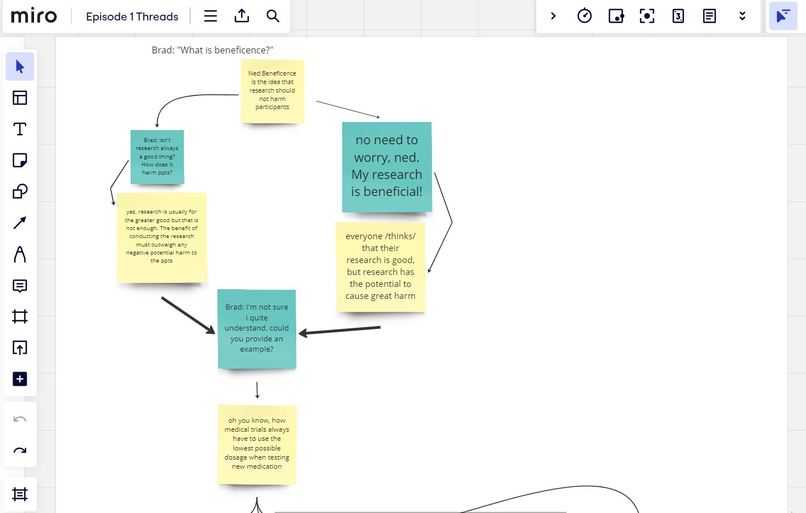Choose the Select cursor tool
Image resolution: width=806 pixels, height=513 pixels.
(20, 66)
